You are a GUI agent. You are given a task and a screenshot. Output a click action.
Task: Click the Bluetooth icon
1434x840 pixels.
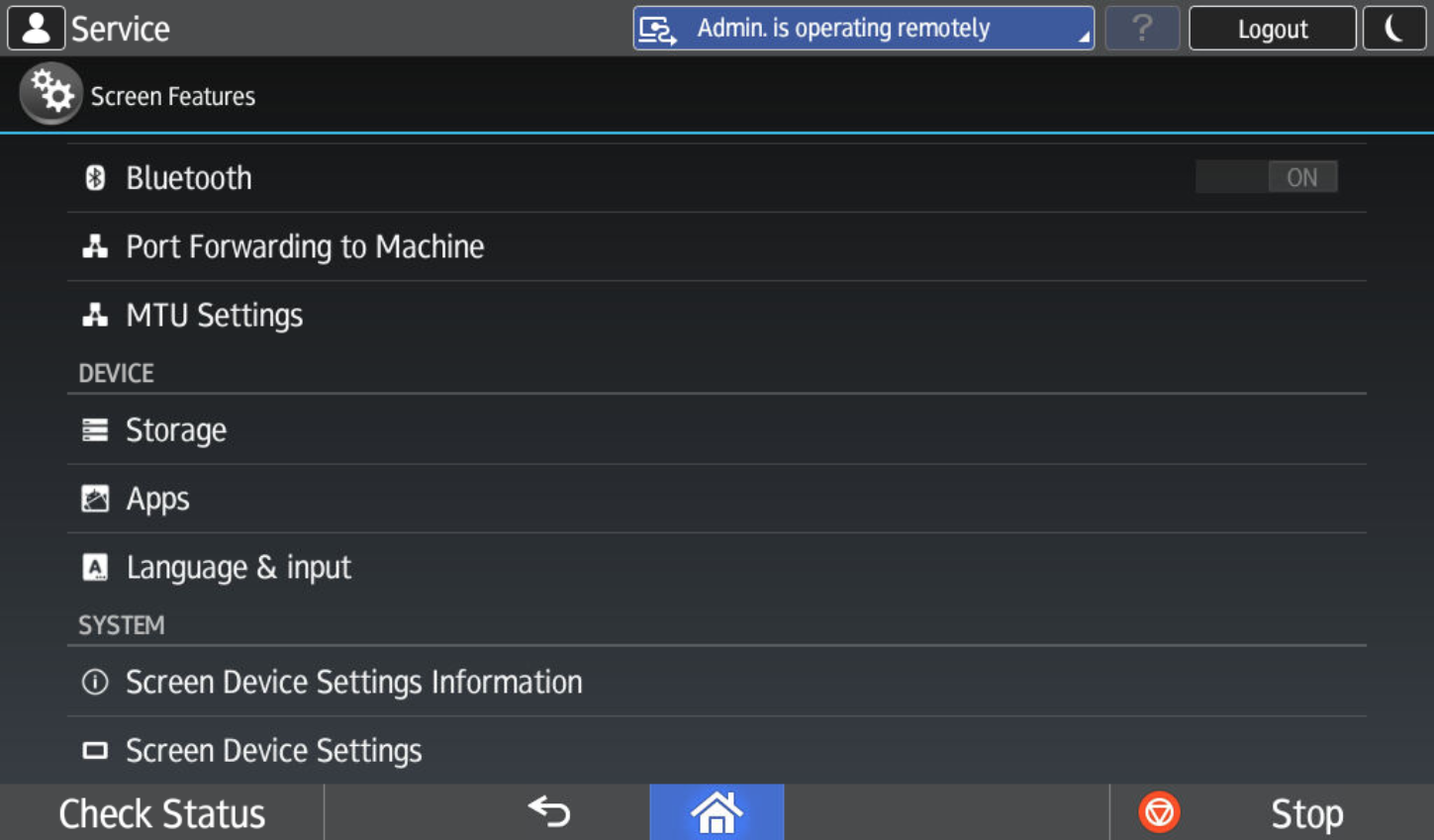click(95, 178)
